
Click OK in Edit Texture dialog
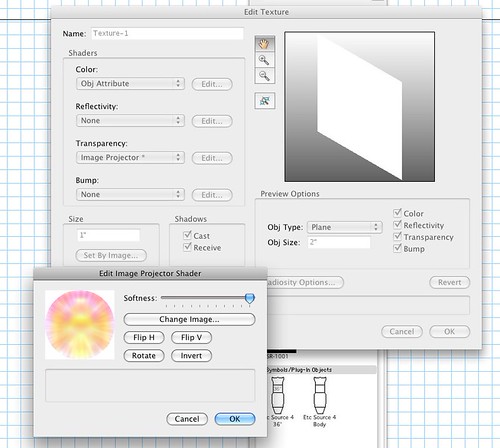[x=450, y=332]
